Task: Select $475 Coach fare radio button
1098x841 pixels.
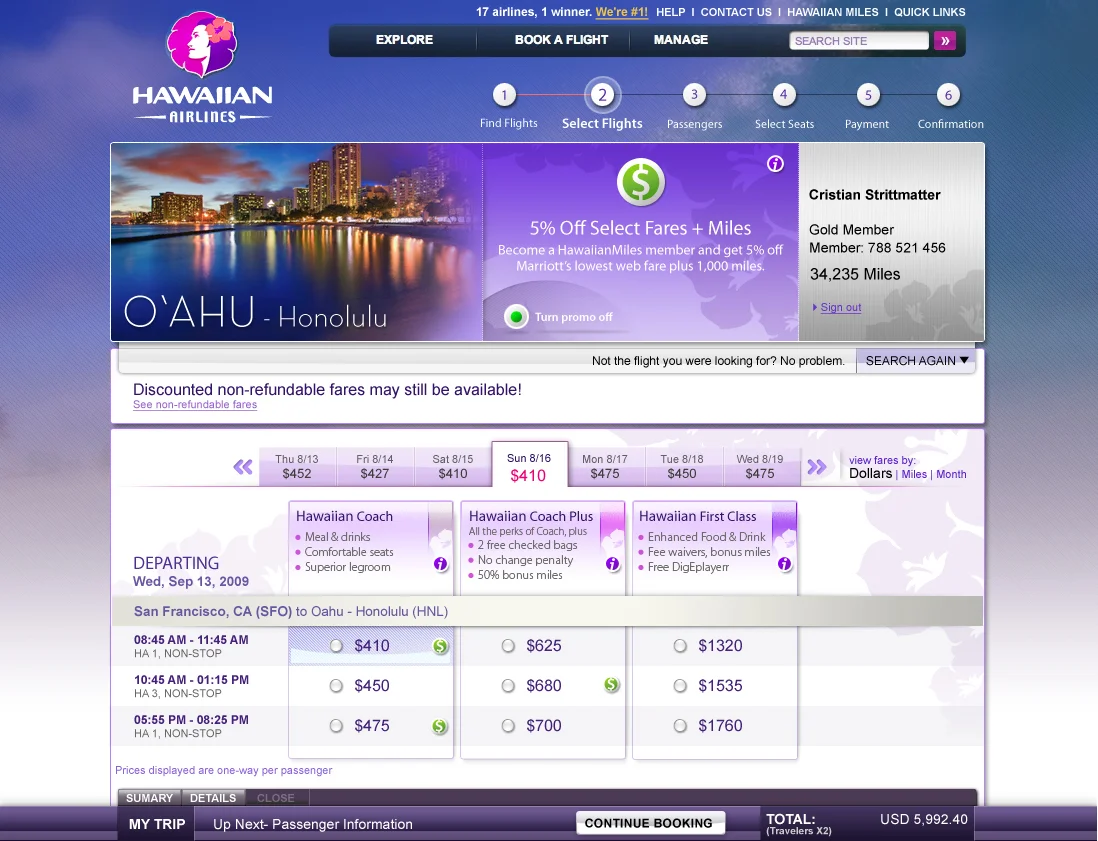Action: [x=336, y=725]
